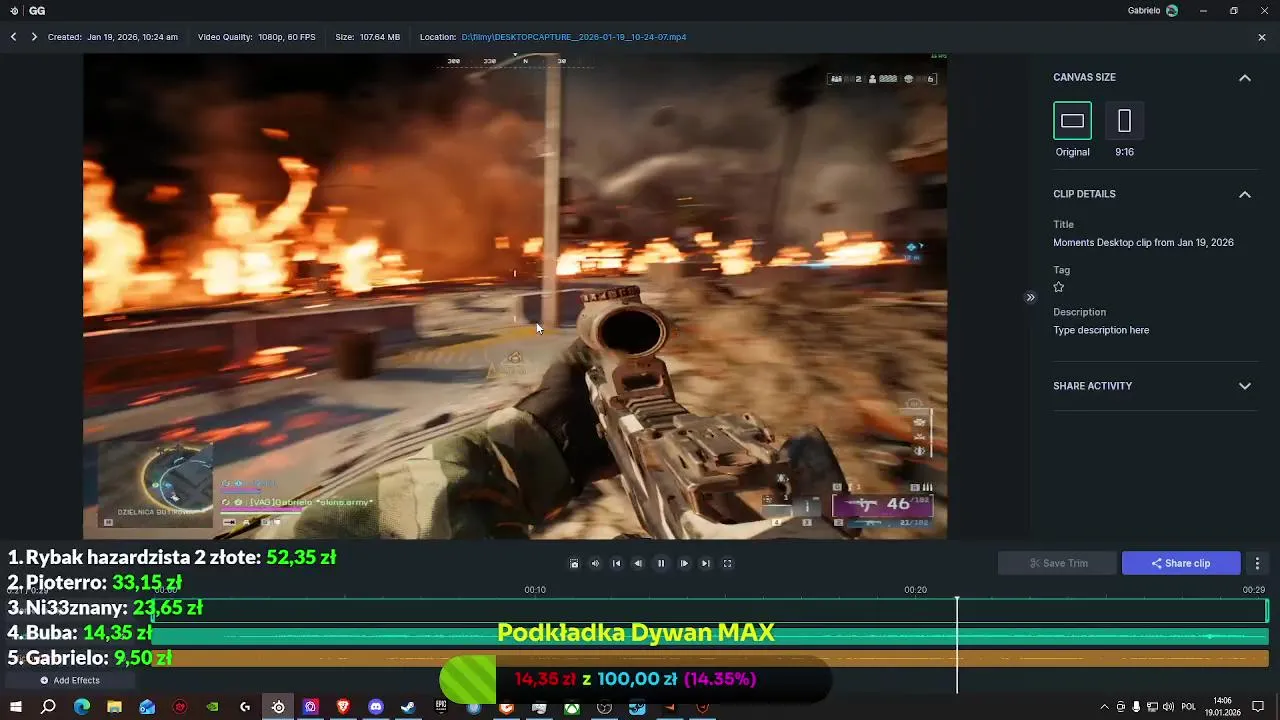Take a screenshot of the current frame
The width and height of the screenshot is (1280, 720).
(574, 563)
